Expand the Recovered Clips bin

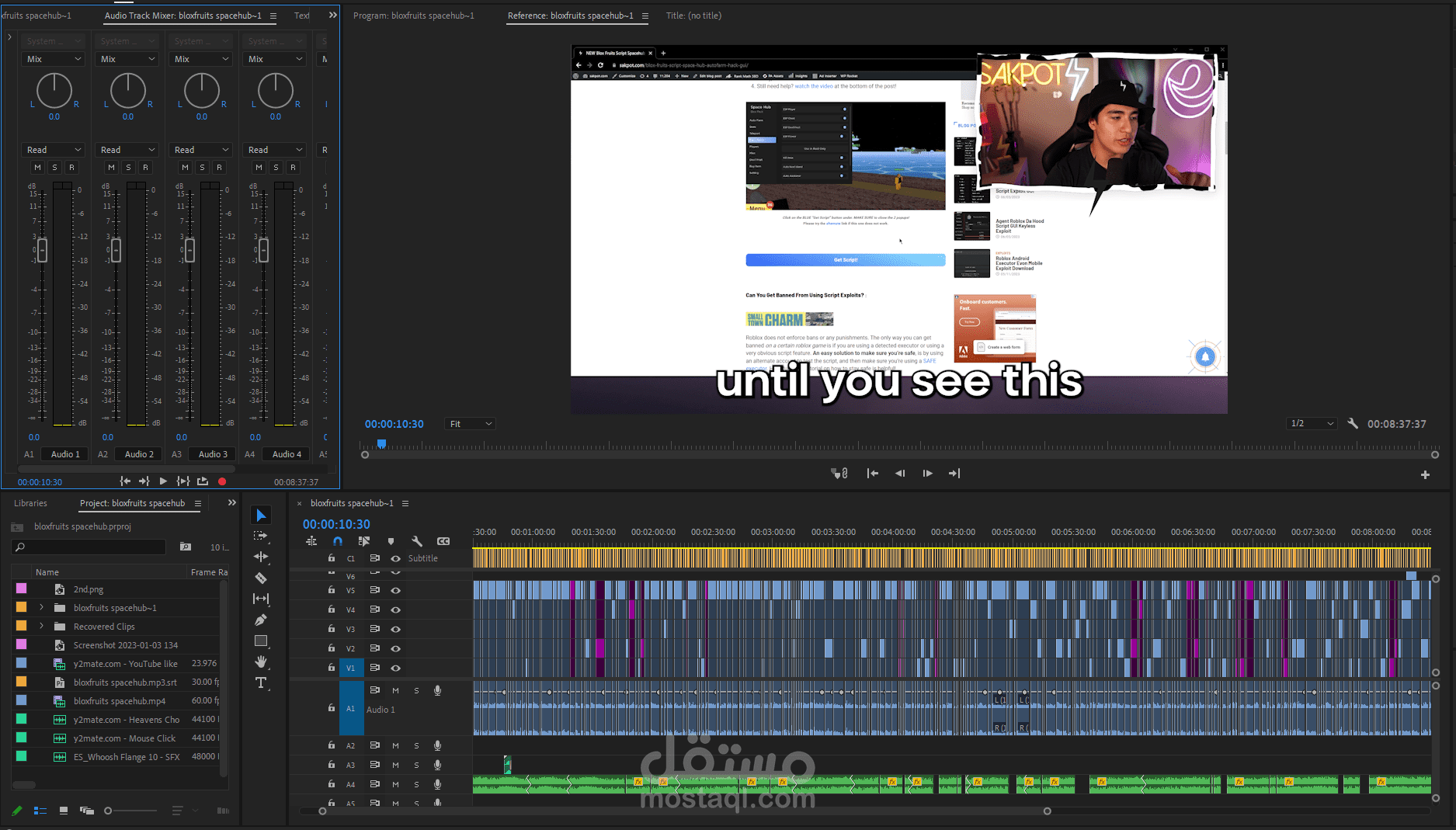pos(42,626)
